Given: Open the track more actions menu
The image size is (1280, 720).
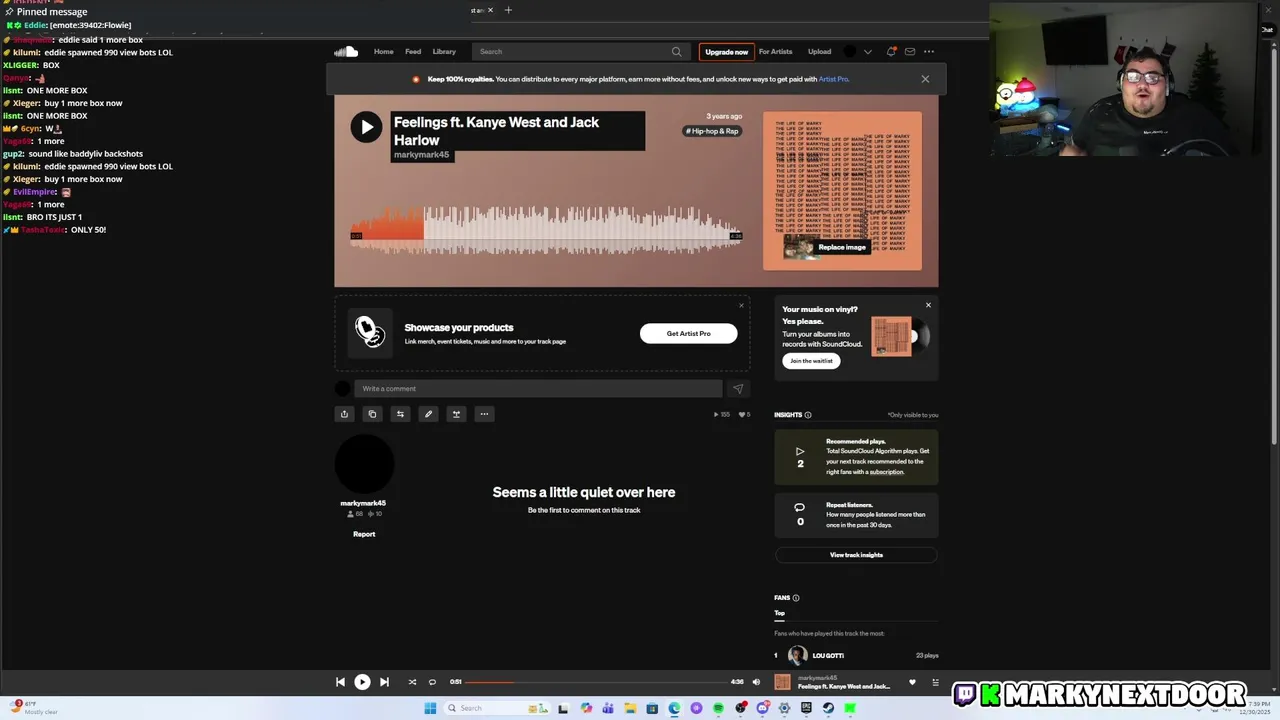Looking at the screenshot, I should 484,414.
